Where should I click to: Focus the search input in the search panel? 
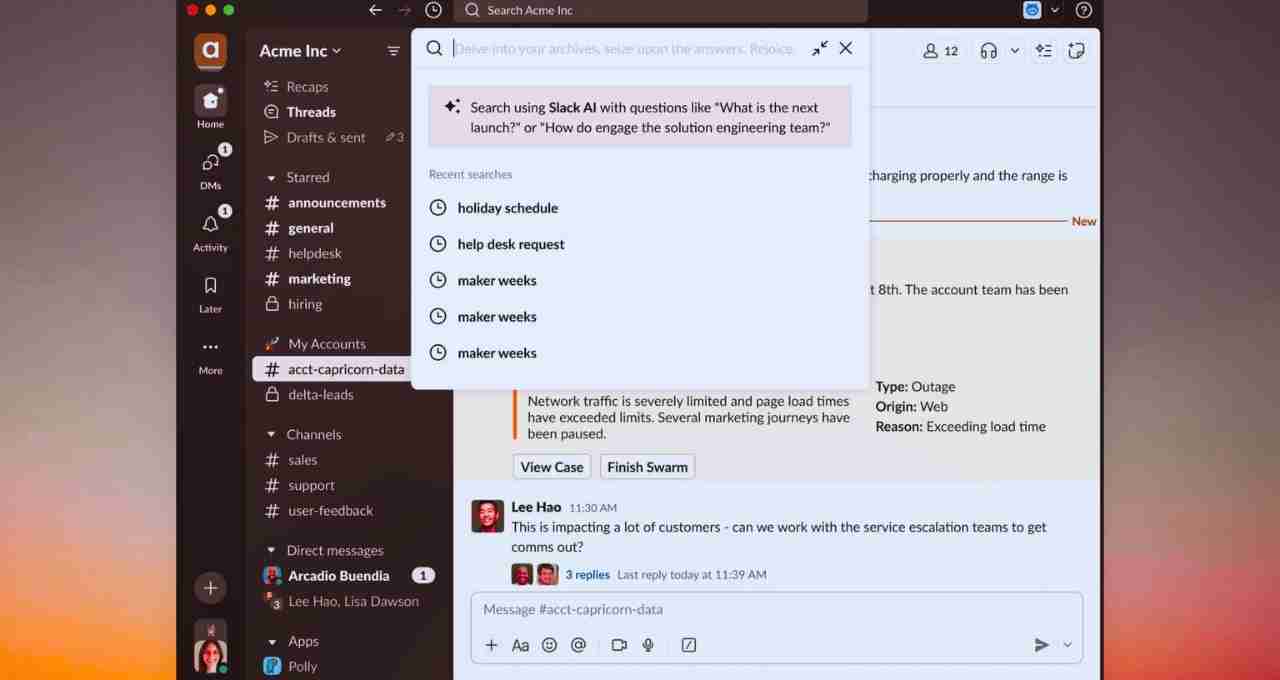(625, 48)
